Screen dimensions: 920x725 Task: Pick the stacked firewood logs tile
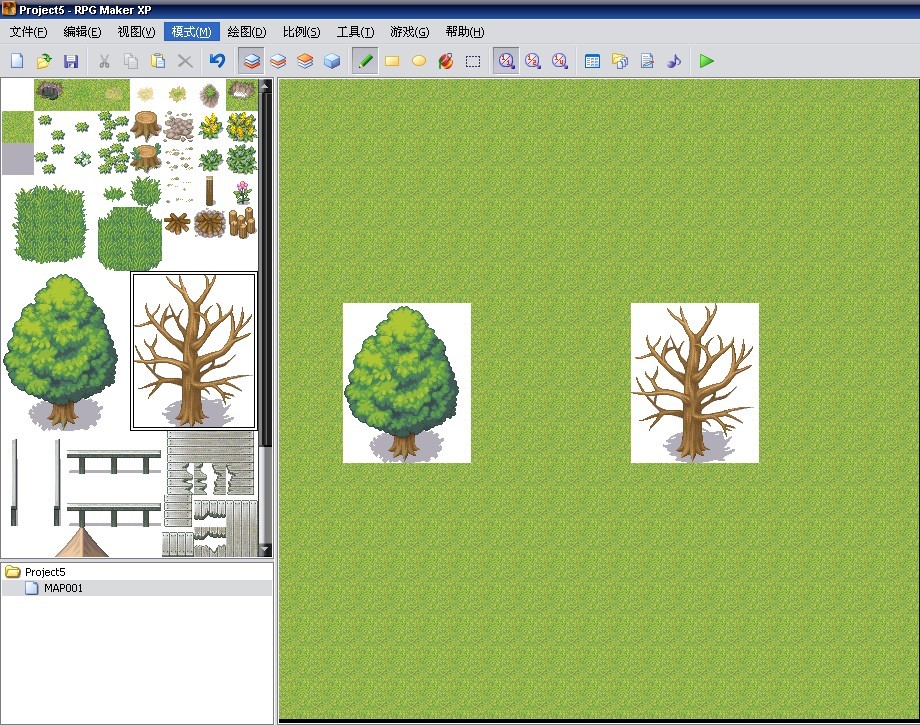pyautogui.click(x=242, y=222)
